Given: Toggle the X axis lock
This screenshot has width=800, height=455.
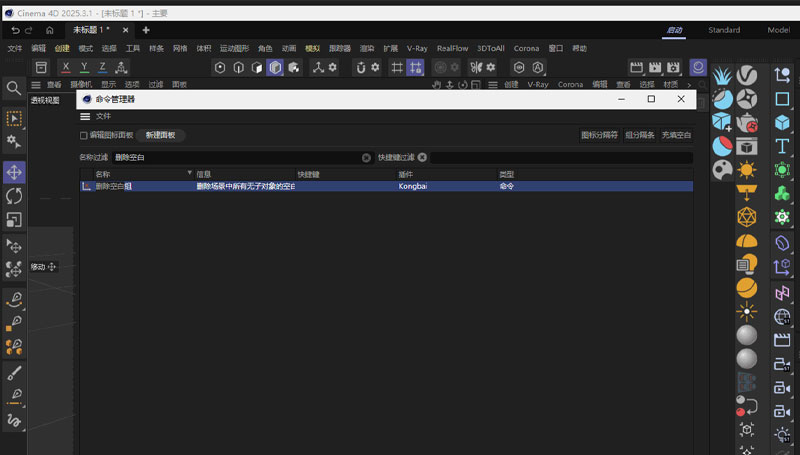Looking at the screenshot, I should tap(66, 67).
